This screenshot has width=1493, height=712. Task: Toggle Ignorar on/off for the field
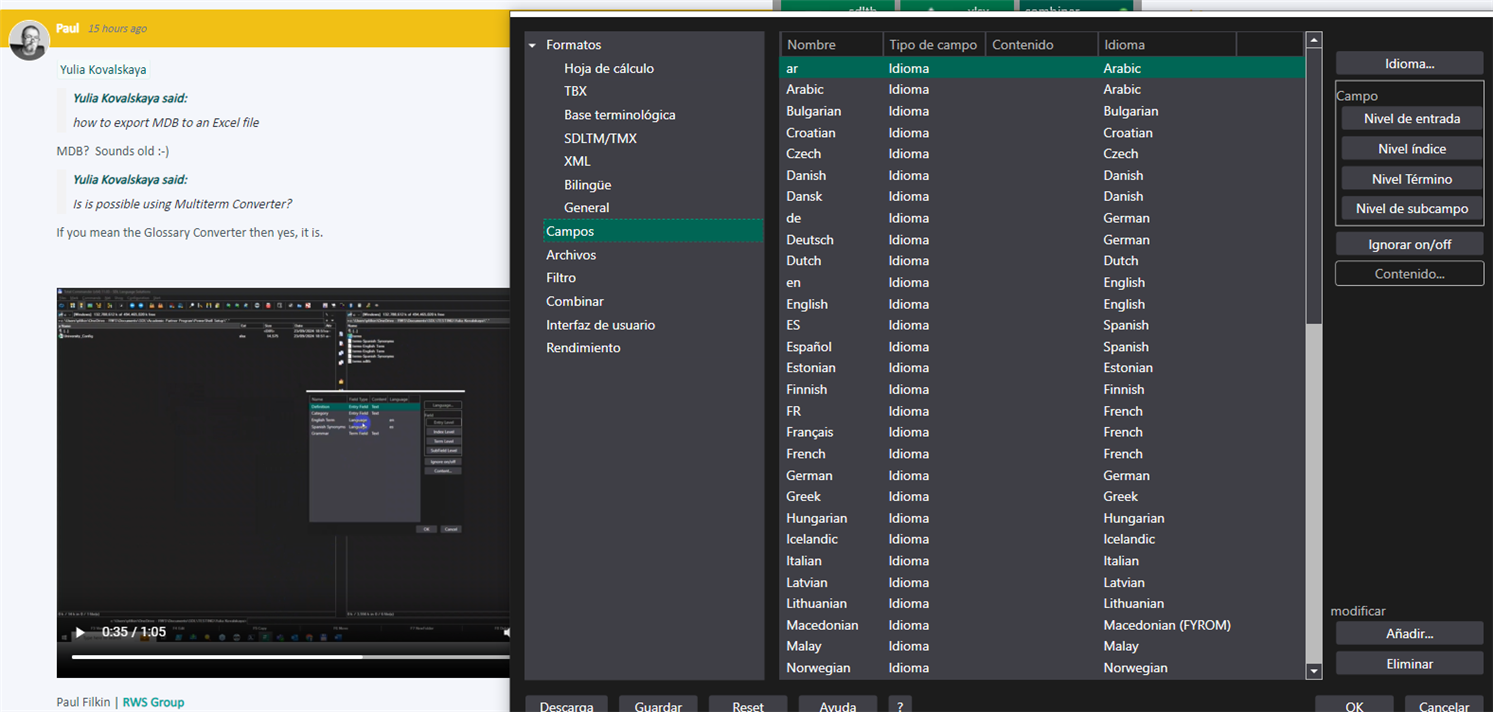[1409, 243]
